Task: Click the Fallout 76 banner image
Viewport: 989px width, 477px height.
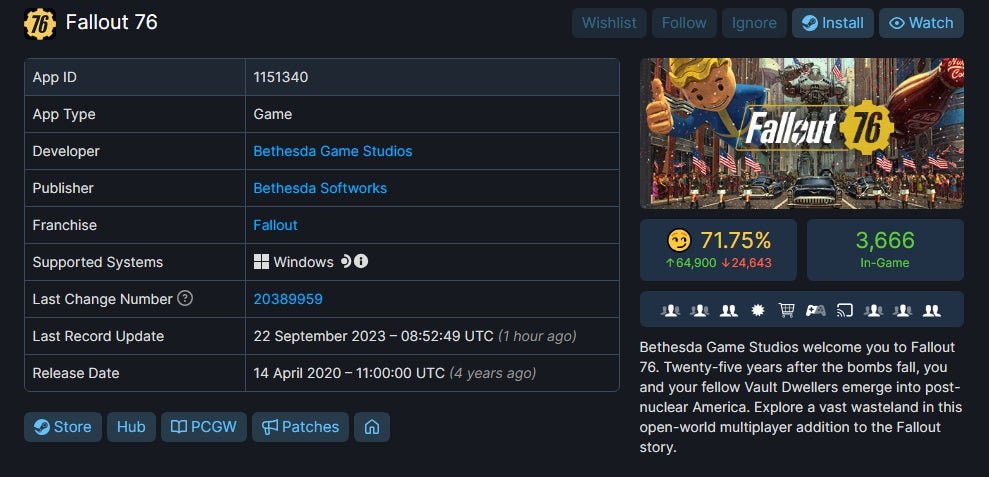Action: point(801,132)
